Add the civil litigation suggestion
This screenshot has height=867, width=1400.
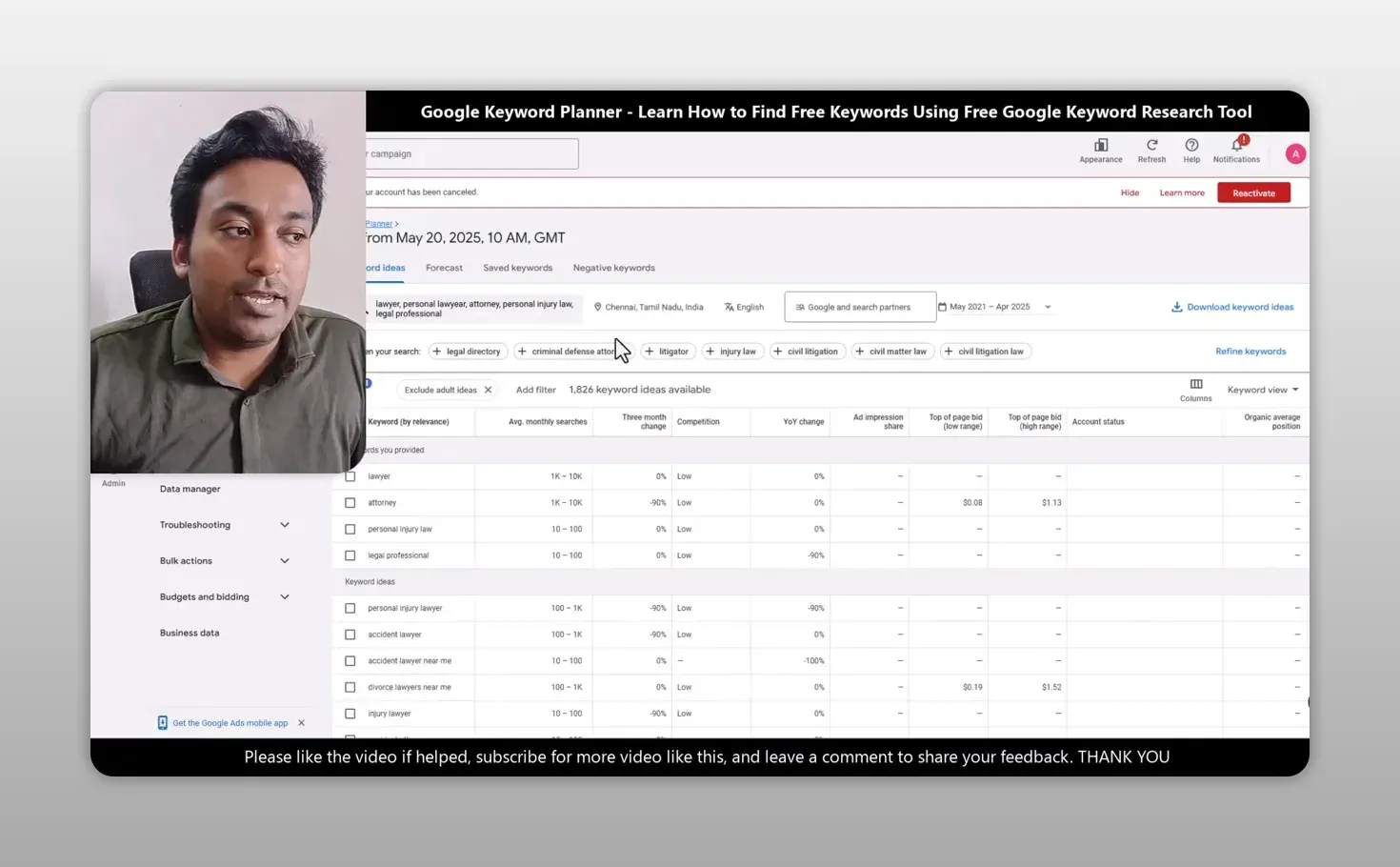[x=808, y=352]
